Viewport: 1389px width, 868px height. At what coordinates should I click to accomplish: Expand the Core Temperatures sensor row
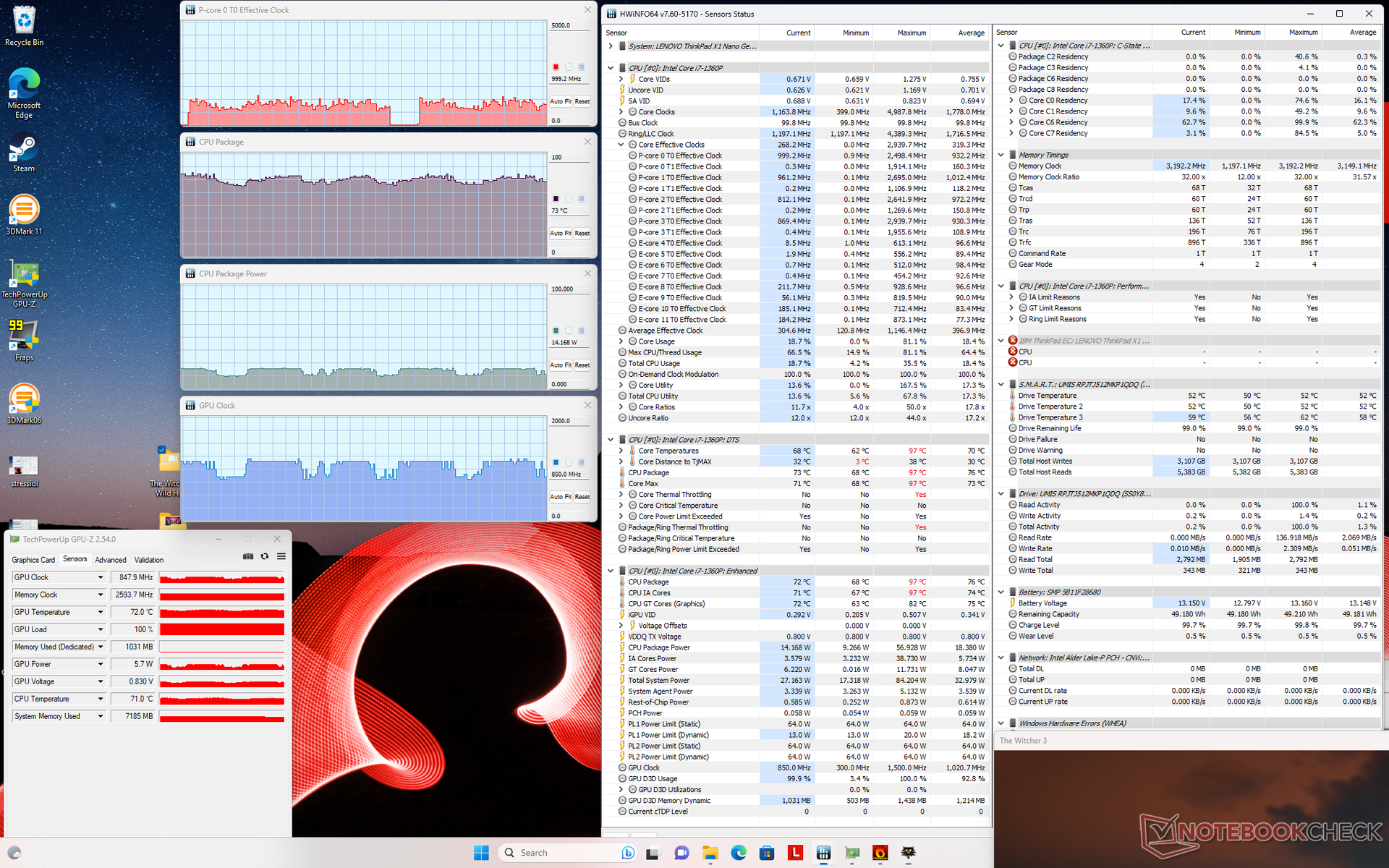(x=621, y=451)
